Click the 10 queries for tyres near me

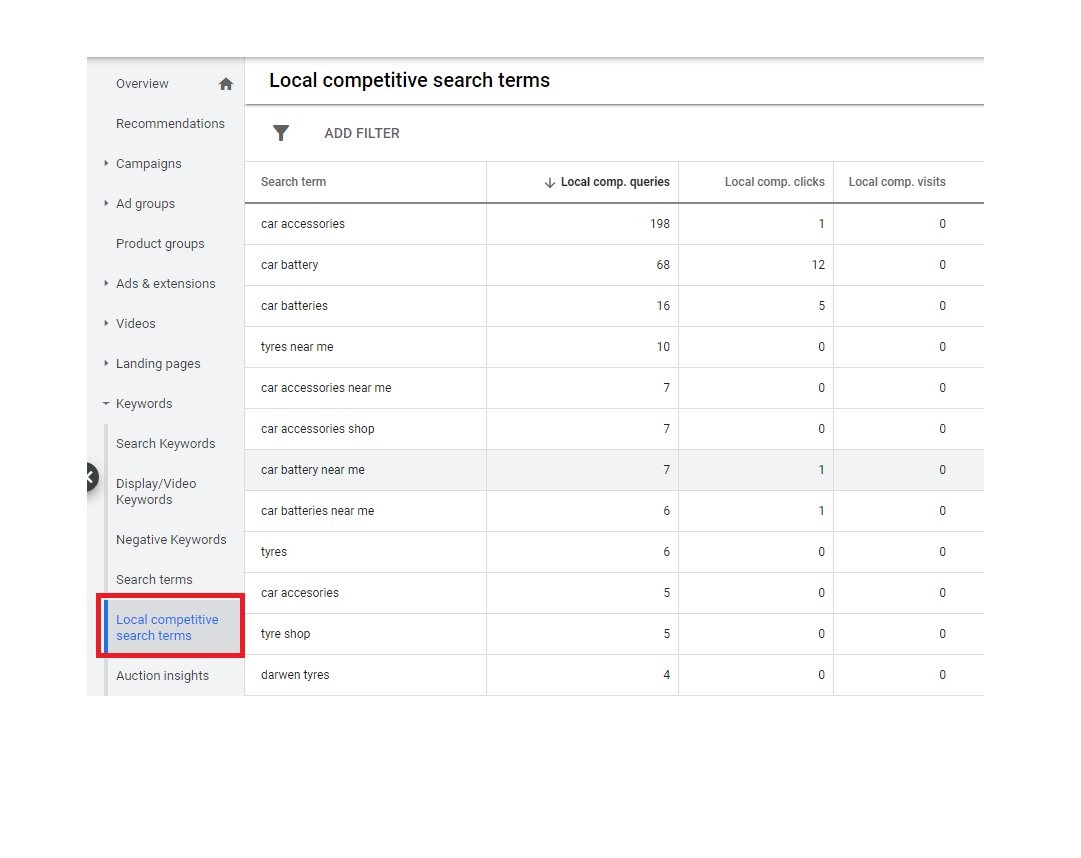click(x=663, y=347)
